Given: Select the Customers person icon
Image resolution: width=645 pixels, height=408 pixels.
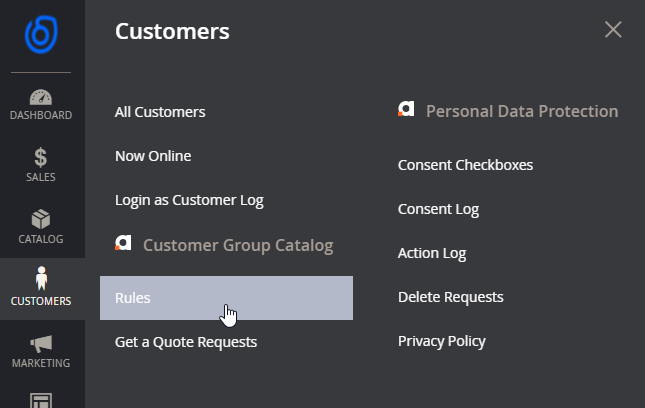Looking at the screenshot, I should tap(41, 278).
